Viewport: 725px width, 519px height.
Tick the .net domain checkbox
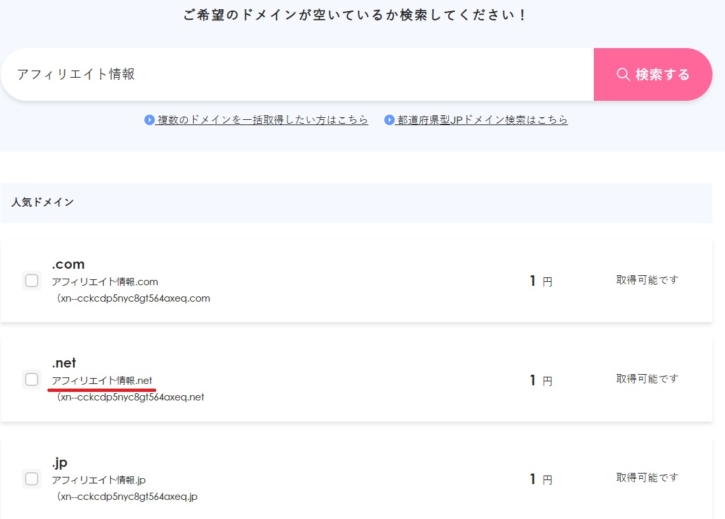31,379
